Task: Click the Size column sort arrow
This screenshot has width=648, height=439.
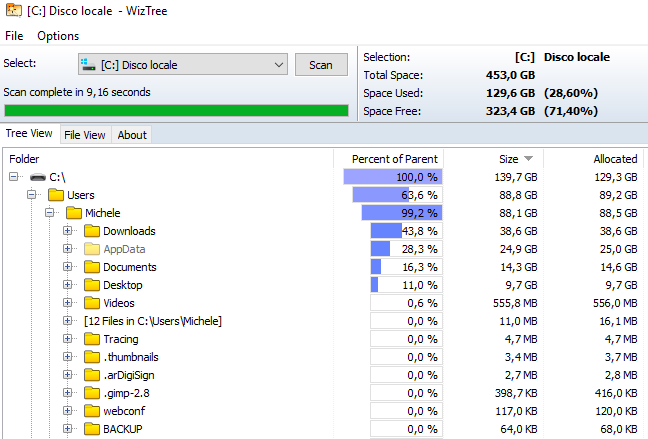Action: [528, 159]
